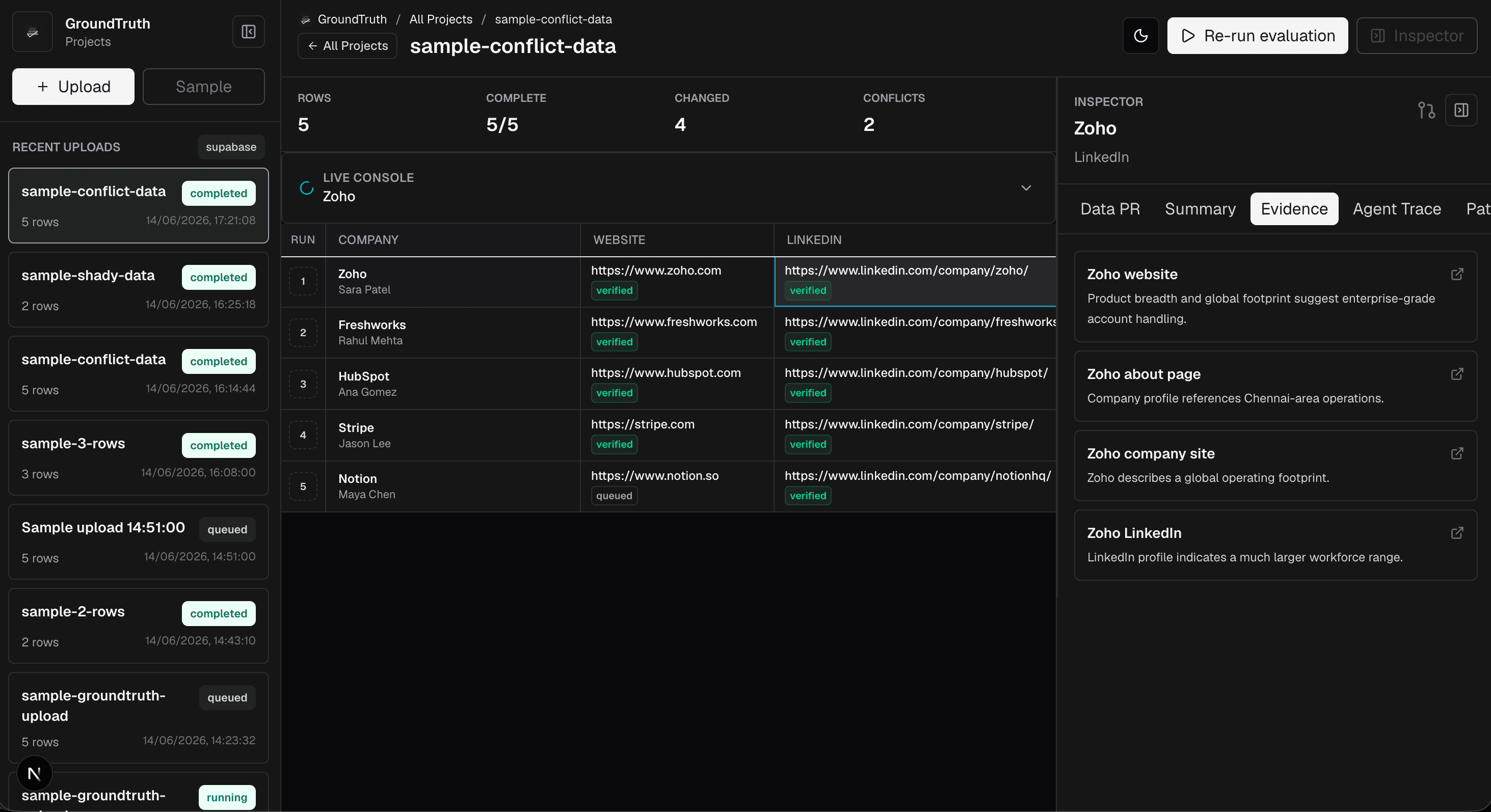Screen dimensions: 1491x812
Task: Open Sample upload 14:51:00 card
Action: [x=138, y=542]
